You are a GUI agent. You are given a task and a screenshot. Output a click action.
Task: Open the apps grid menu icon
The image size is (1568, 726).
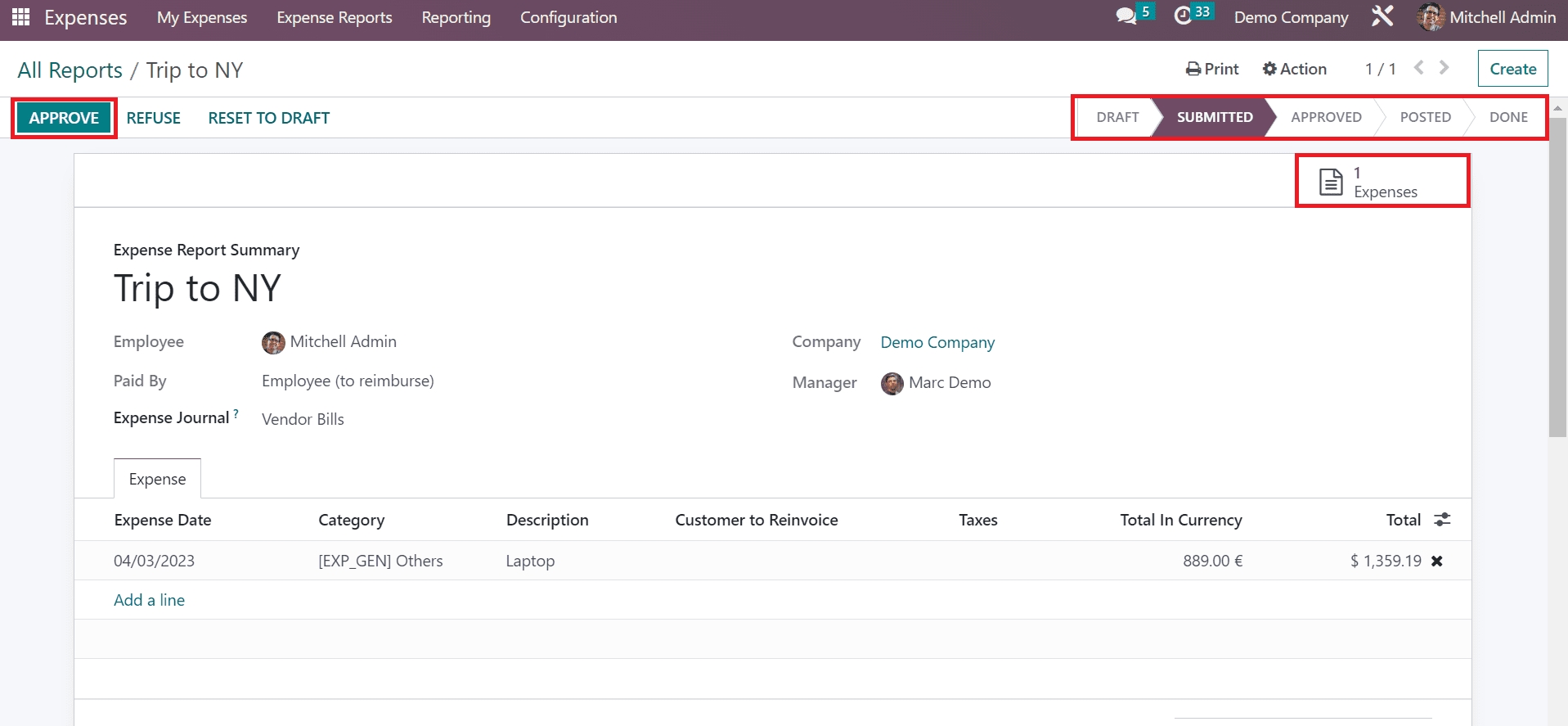21,17
